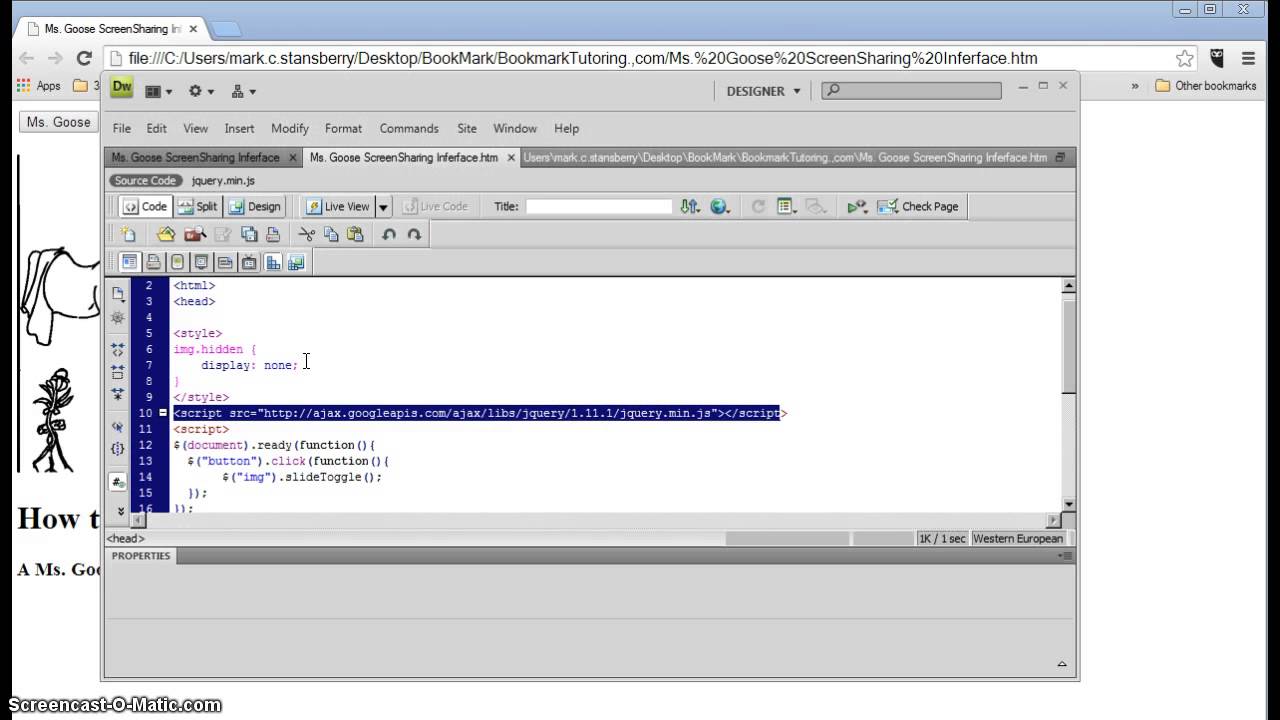
Task: Open the Commands menu
Action: 409,128
